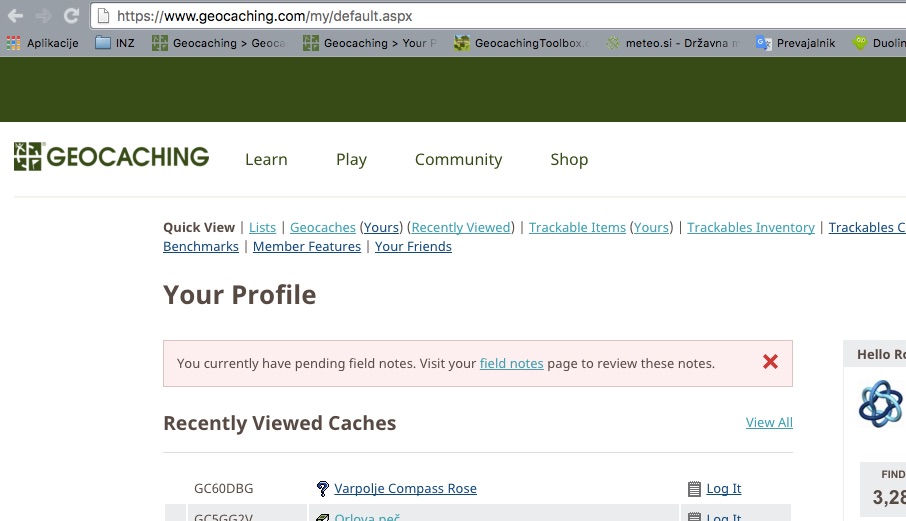The width and height of the screenshot is (906, 521).
Task: Click the Geocaching logo
Action: pos(112,157)
